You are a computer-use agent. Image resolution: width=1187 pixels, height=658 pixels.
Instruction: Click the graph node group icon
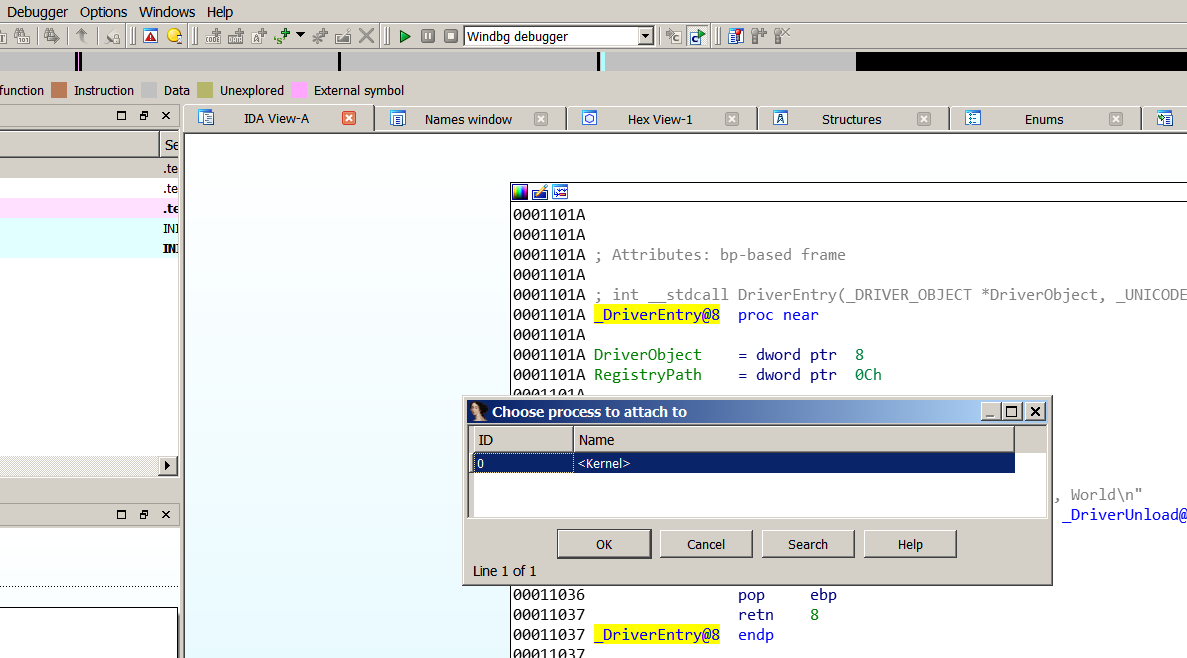pyautogui.click(x=560, y=192)
